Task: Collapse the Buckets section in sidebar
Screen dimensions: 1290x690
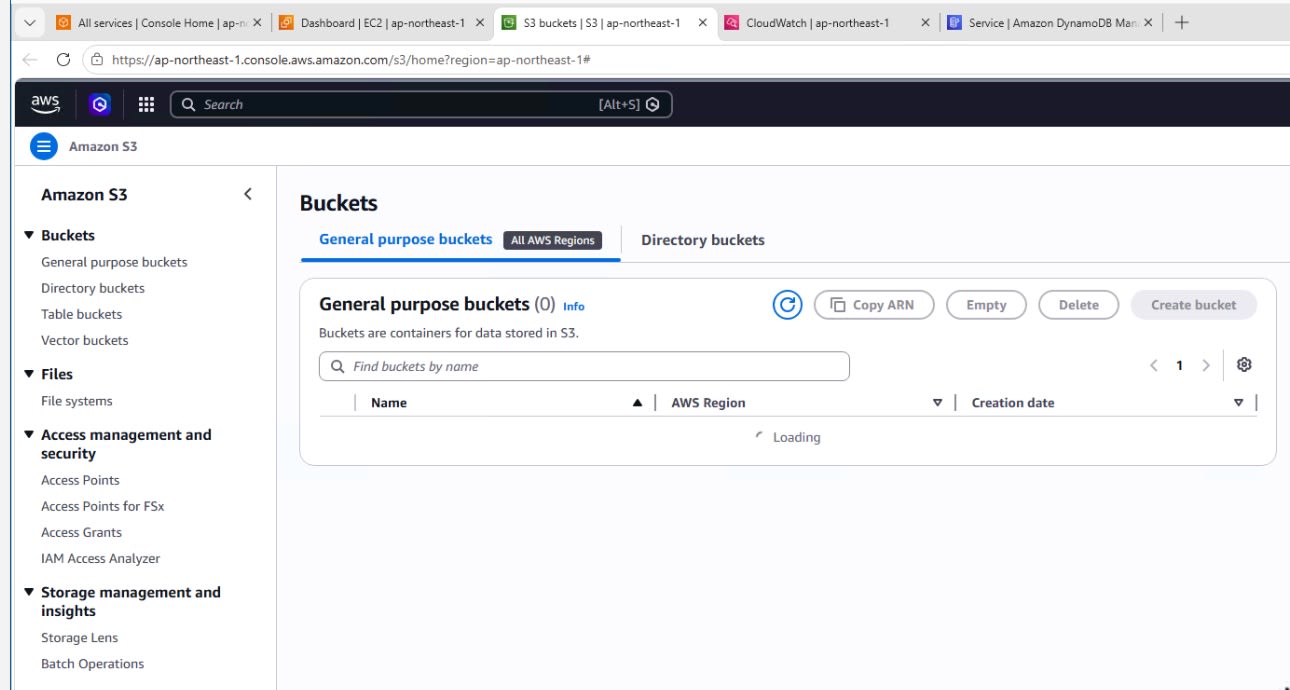Action: click(x=29, y=235)
